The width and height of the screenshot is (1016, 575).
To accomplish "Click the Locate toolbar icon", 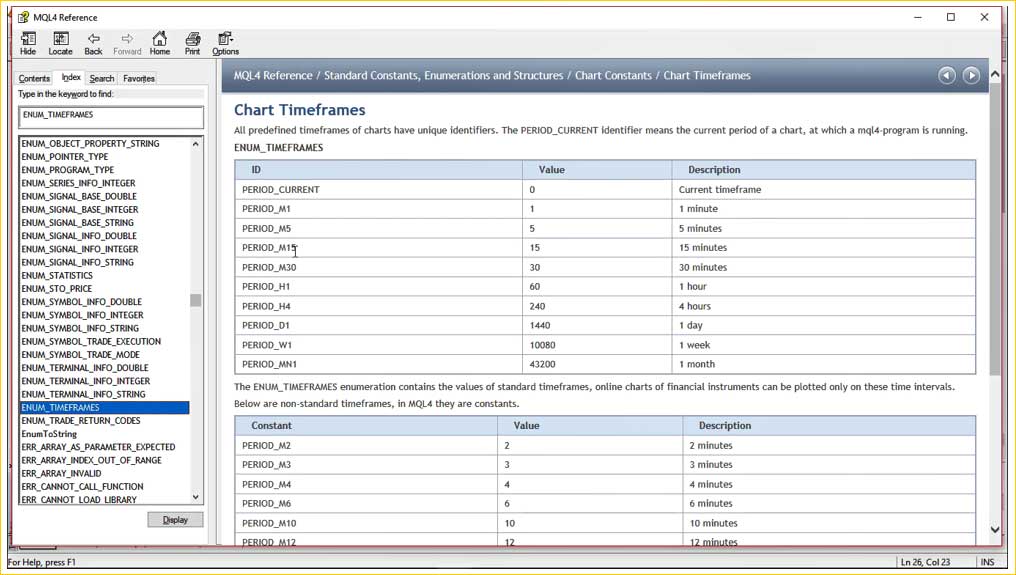I will click(x=60, y=43).
